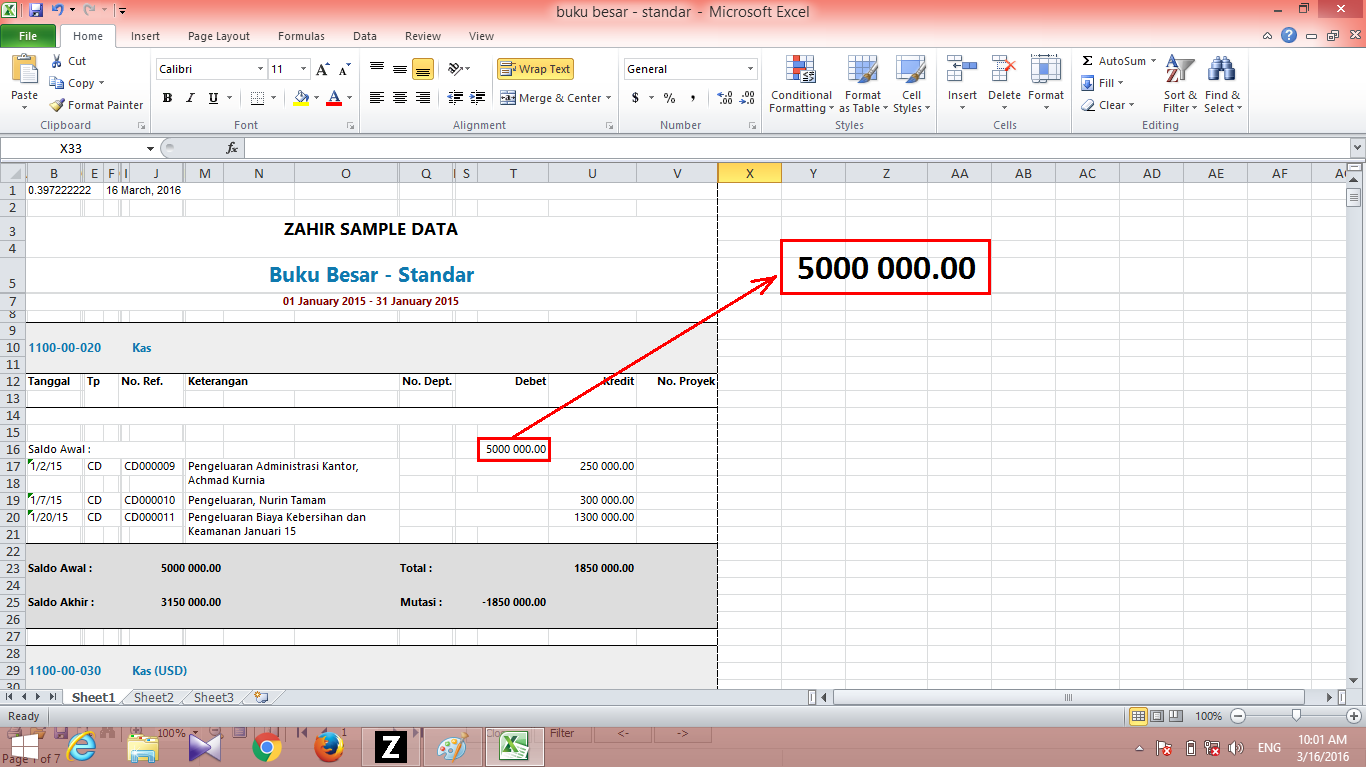
Task: Click the zoom slider handle
Action: point(1296,716)
